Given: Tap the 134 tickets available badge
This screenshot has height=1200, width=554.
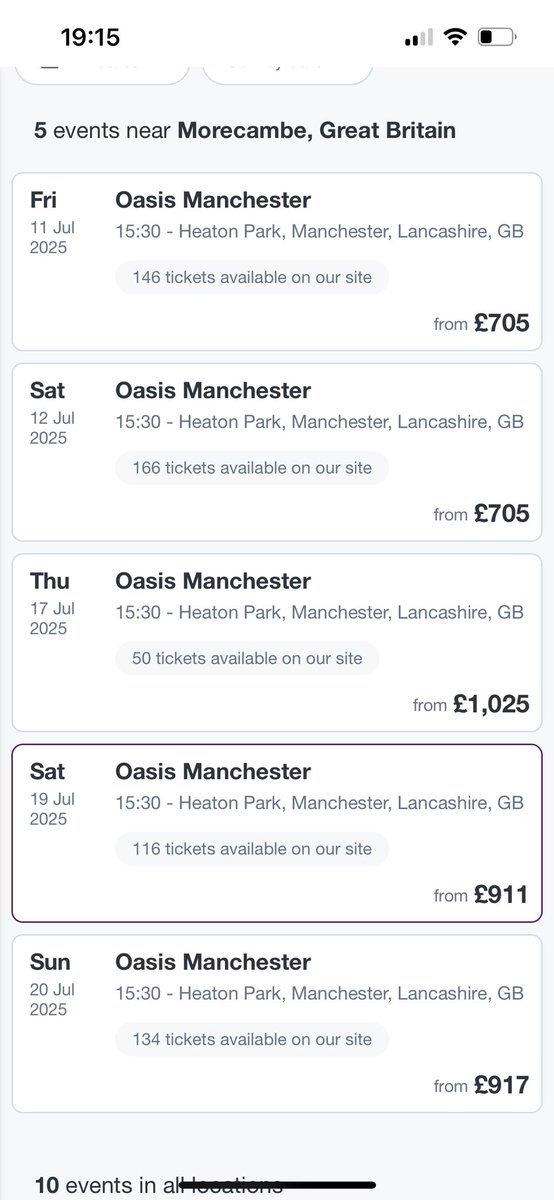Looking at the screenshot, I should pyautogui.click(x=252, y=1040).
